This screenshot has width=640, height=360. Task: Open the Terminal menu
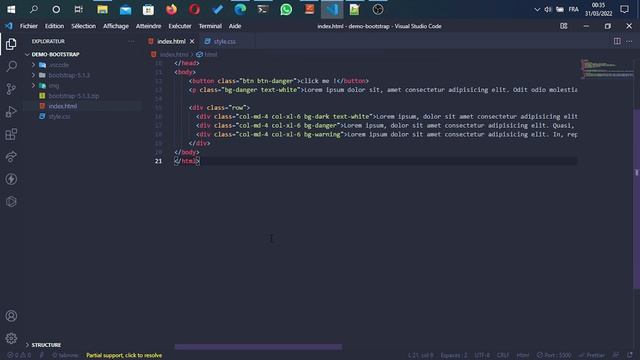coord(210,26)
